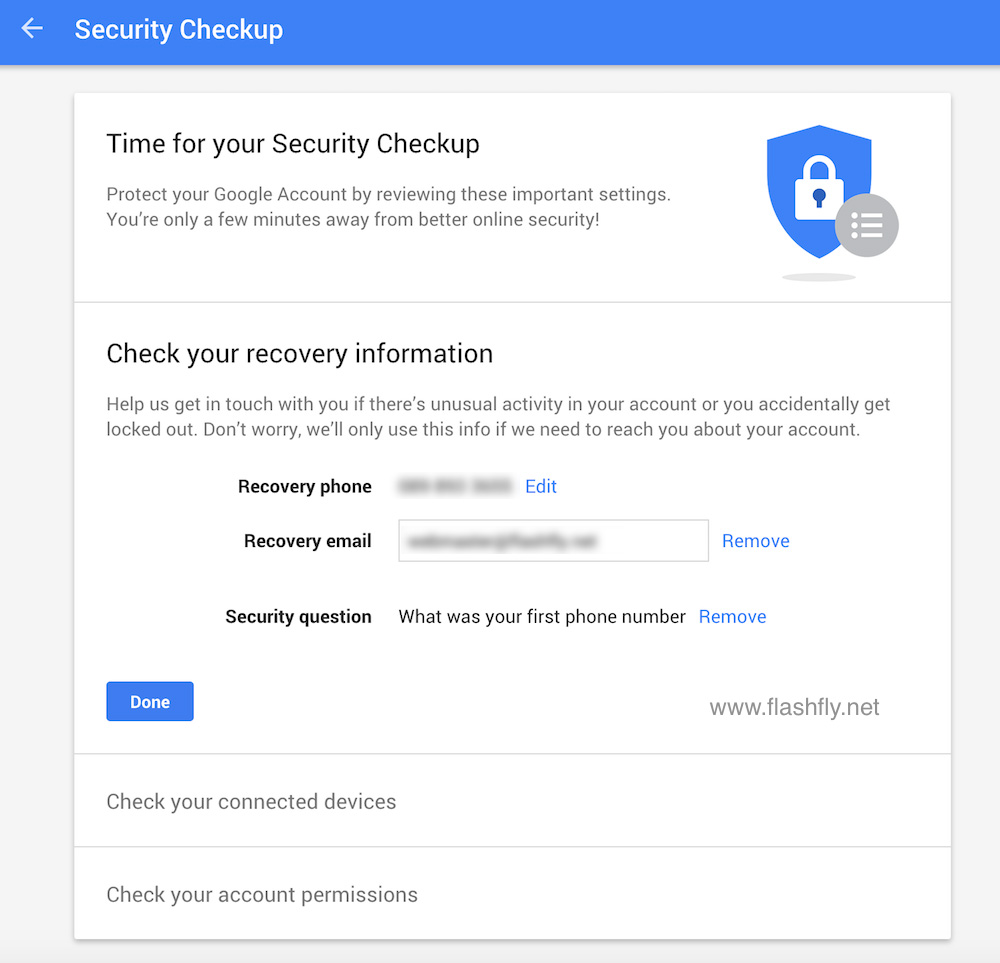Expand Check your connected devices section
The image size is (1000, 963).
251,802
